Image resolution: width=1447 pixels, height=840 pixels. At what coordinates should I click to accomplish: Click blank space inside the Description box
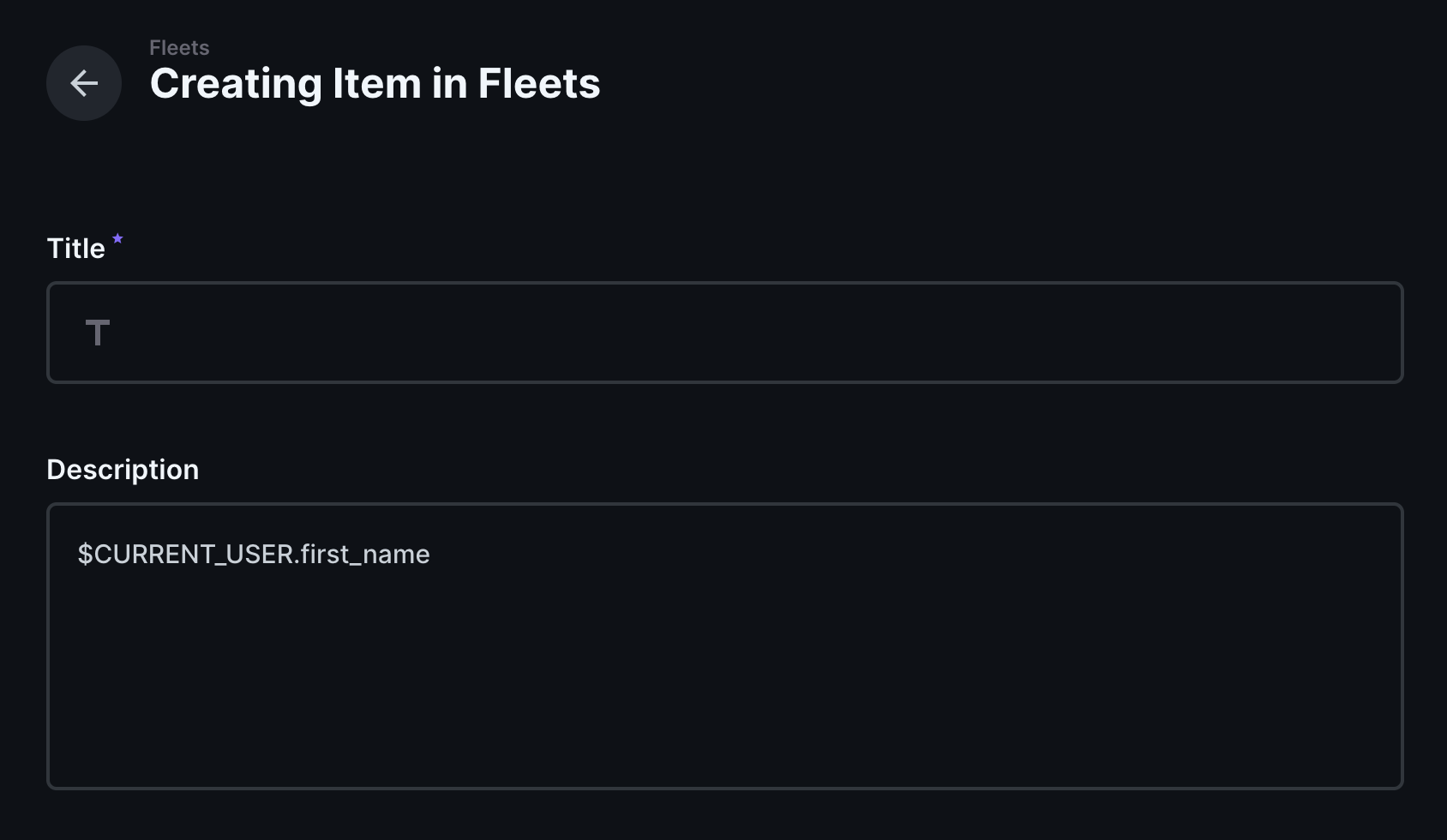pyautogui.click(x=772, y=686)
